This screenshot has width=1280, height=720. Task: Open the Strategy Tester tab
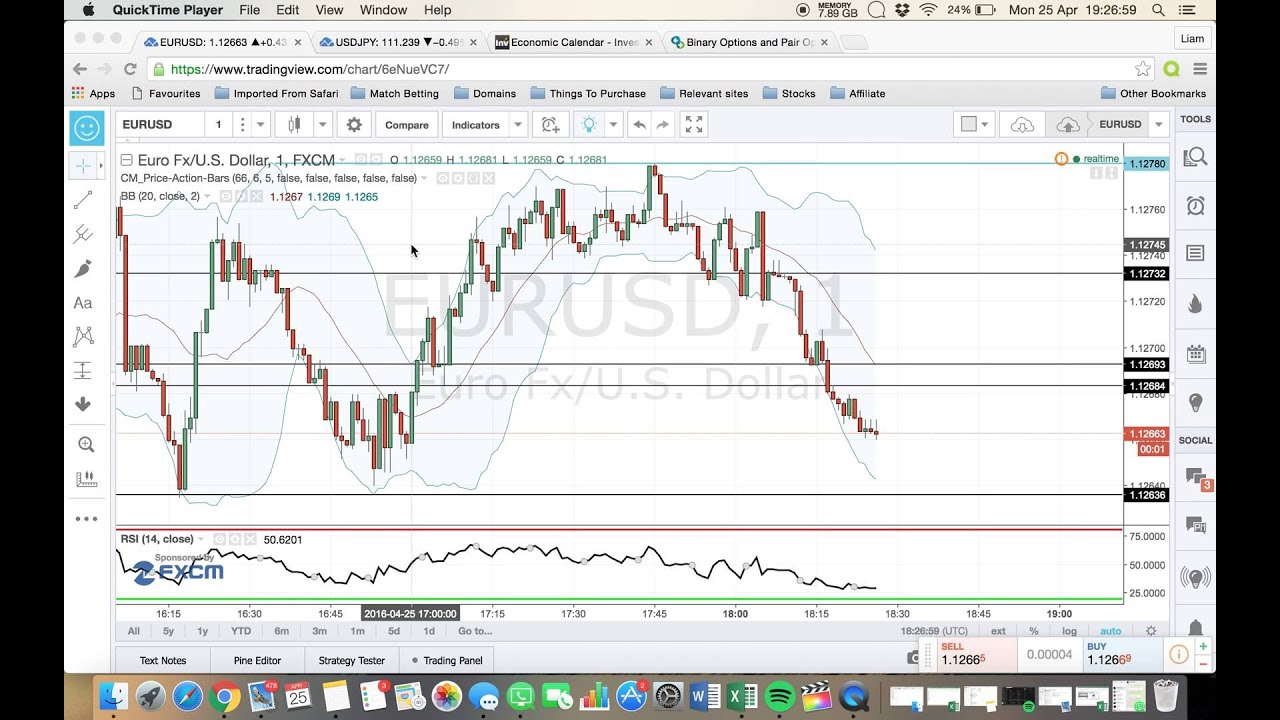(352, 660)
